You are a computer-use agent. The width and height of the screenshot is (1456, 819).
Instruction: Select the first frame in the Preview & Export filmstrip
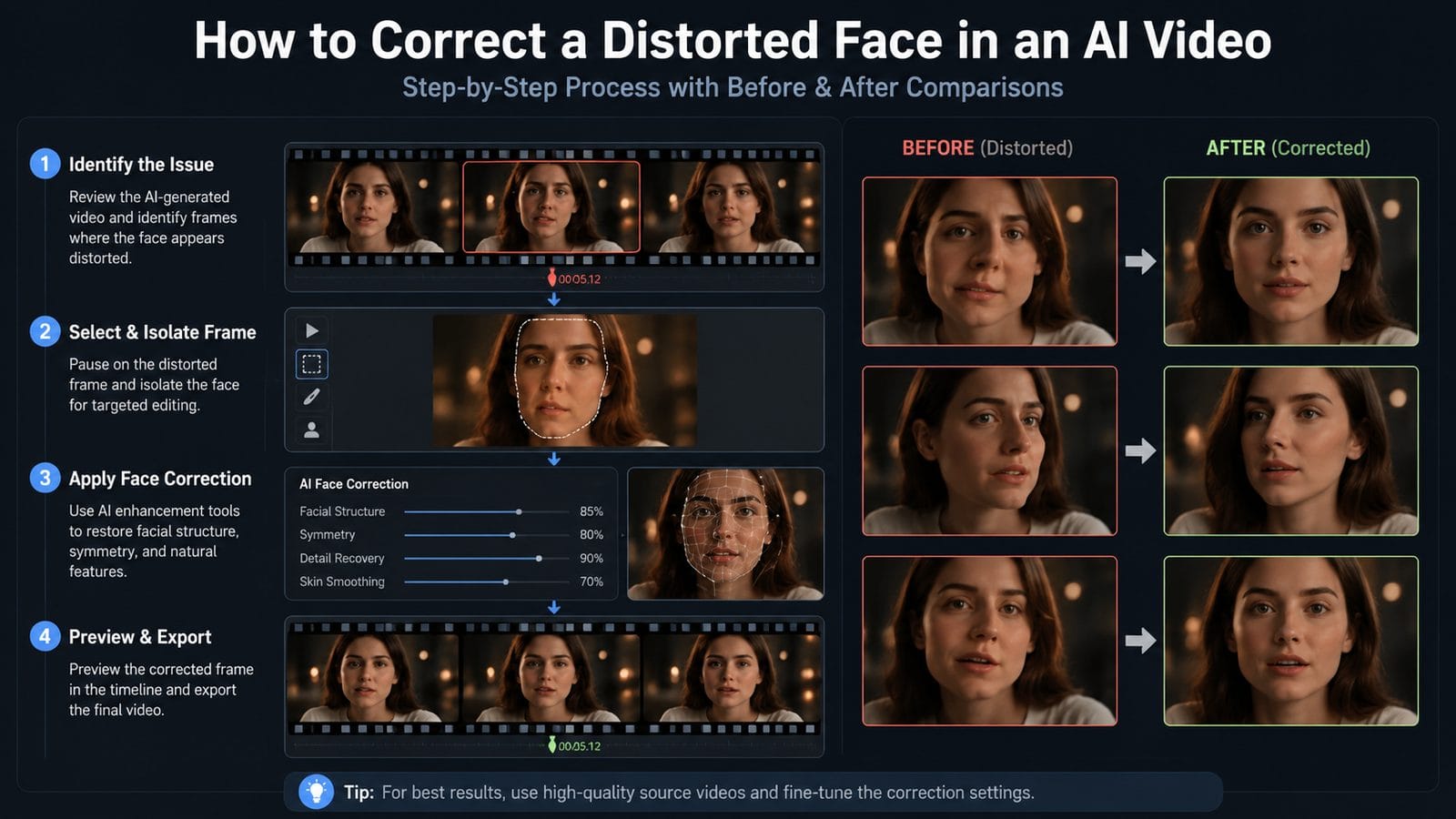(x=373, y=678)
